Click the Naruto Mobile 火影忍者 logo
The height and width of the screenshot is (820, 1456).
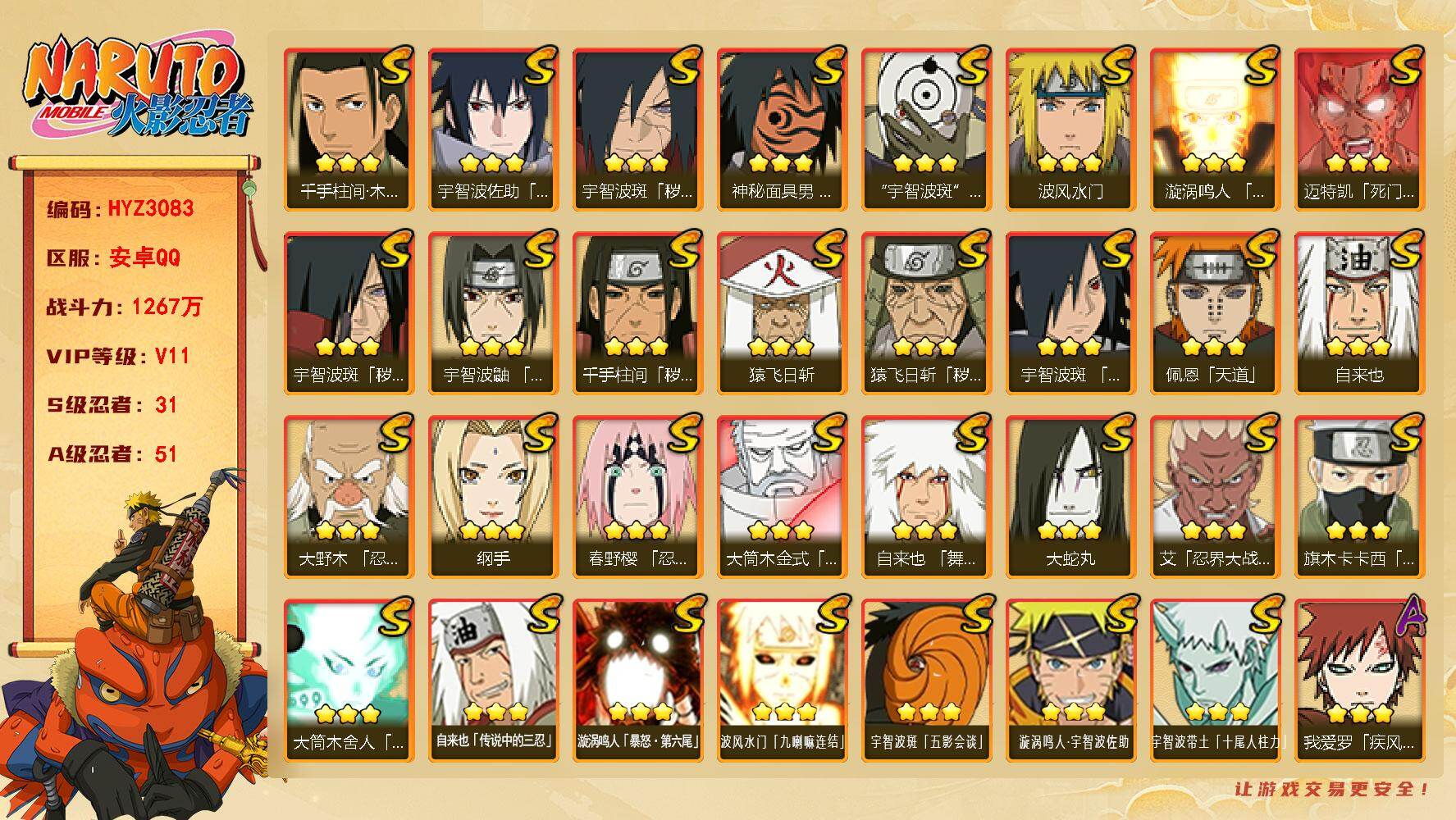click(x=135, y=89)
